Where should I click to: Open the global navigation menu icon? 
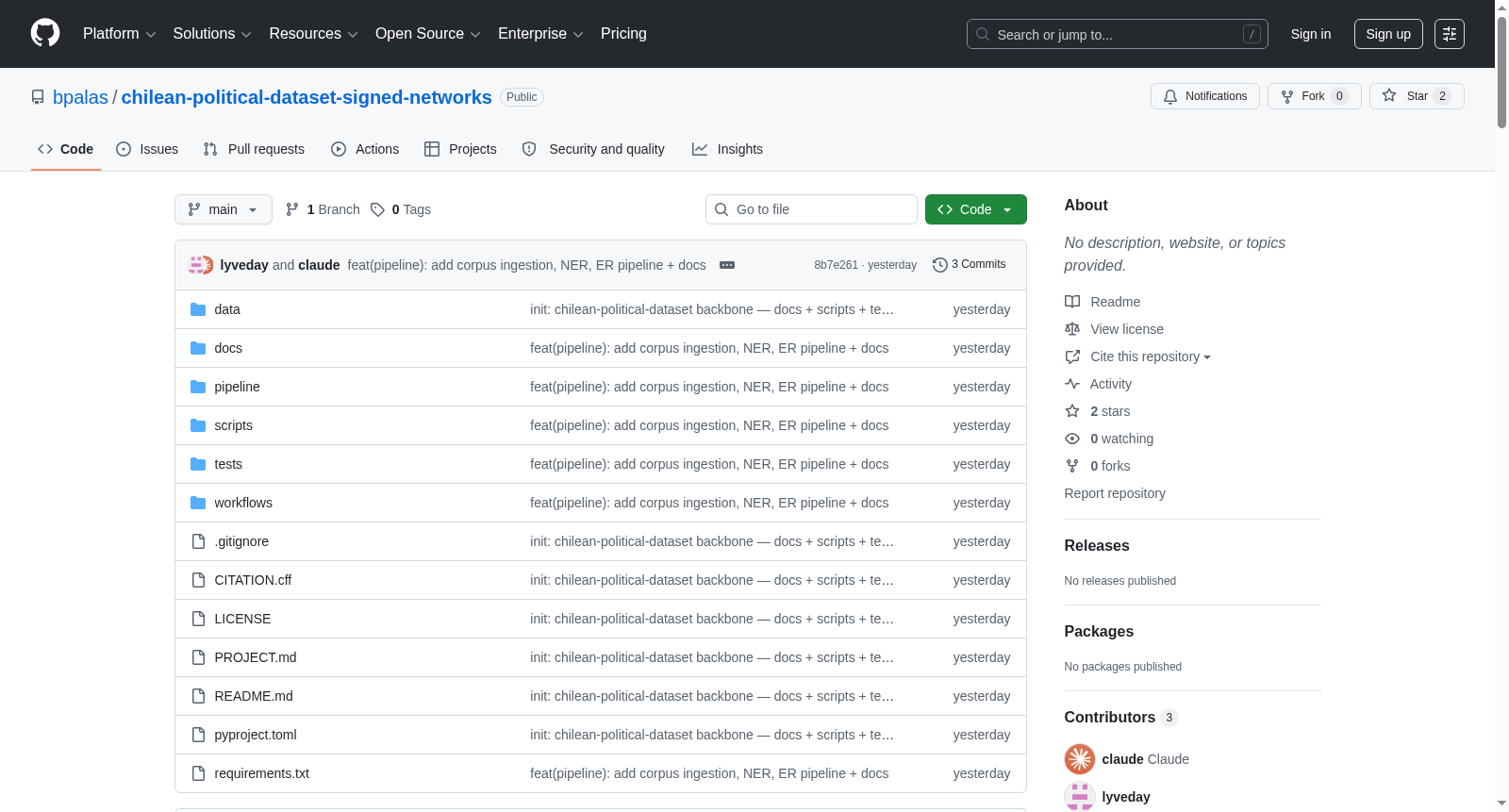pyautogui.click(x=1450, y=34)
